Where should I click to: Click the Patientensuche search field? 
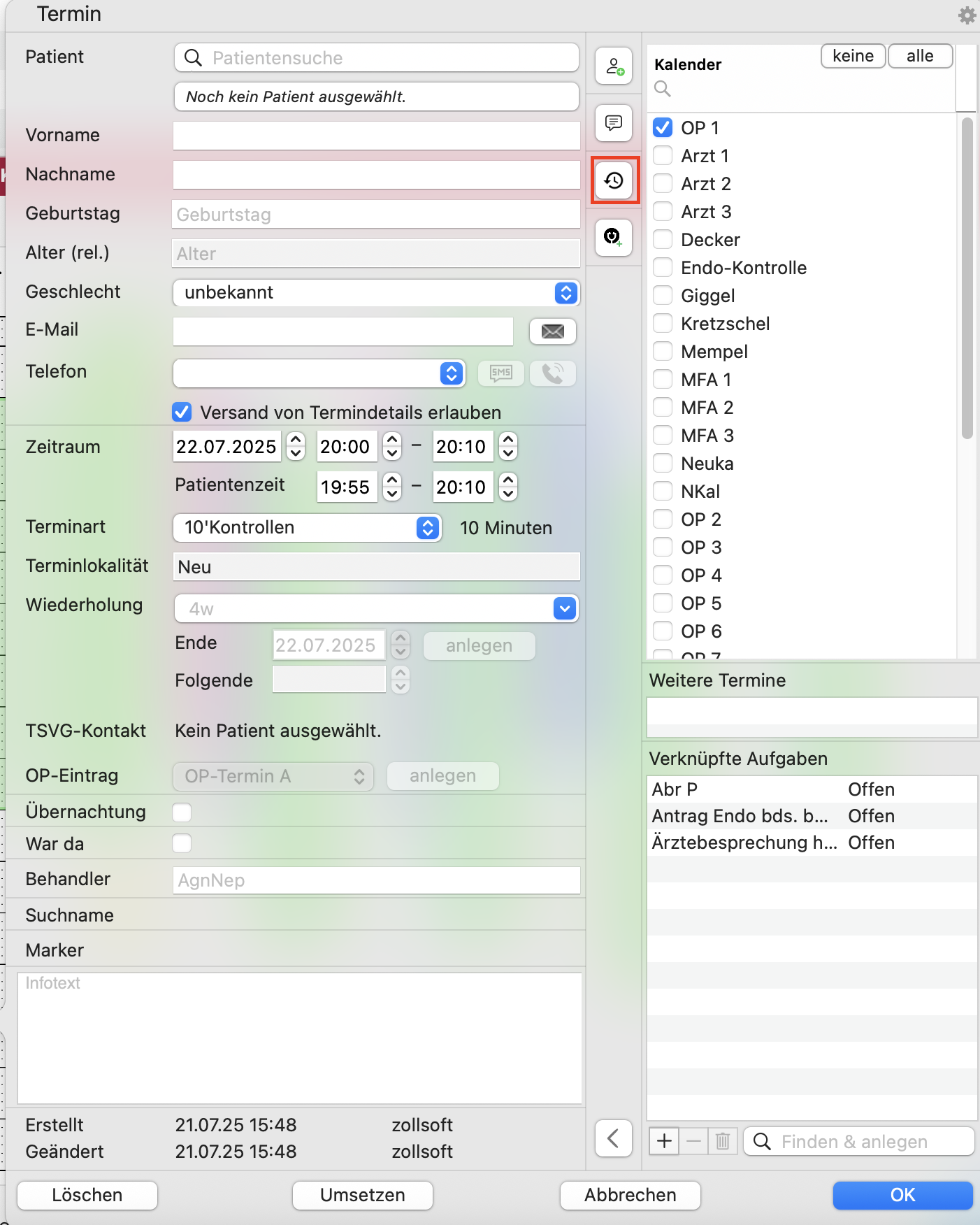[x=376, y=58]
